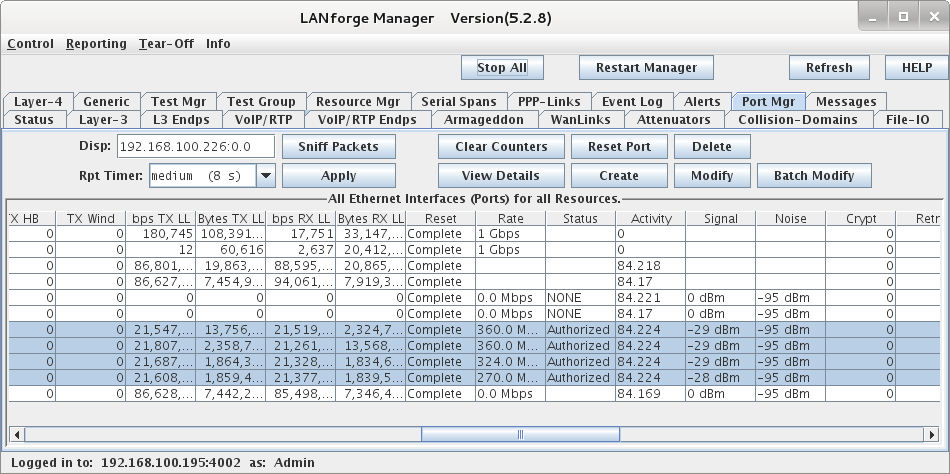Sort by bps RX LL column header
The height and width of the screenshot is (474, 950).
point(301,219)
